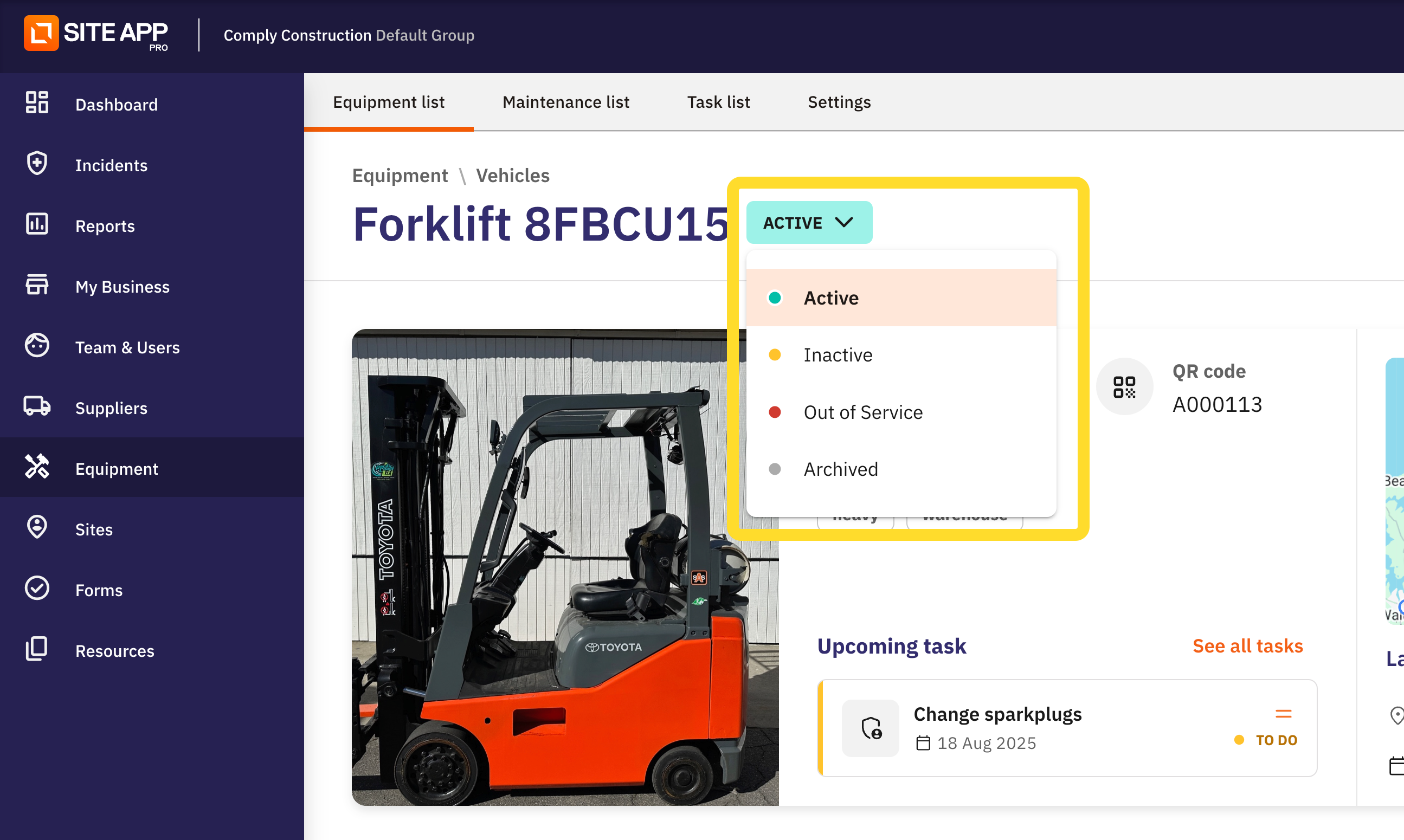
Task: Click the orange priority icon on task card
Action: point(1284,714)
